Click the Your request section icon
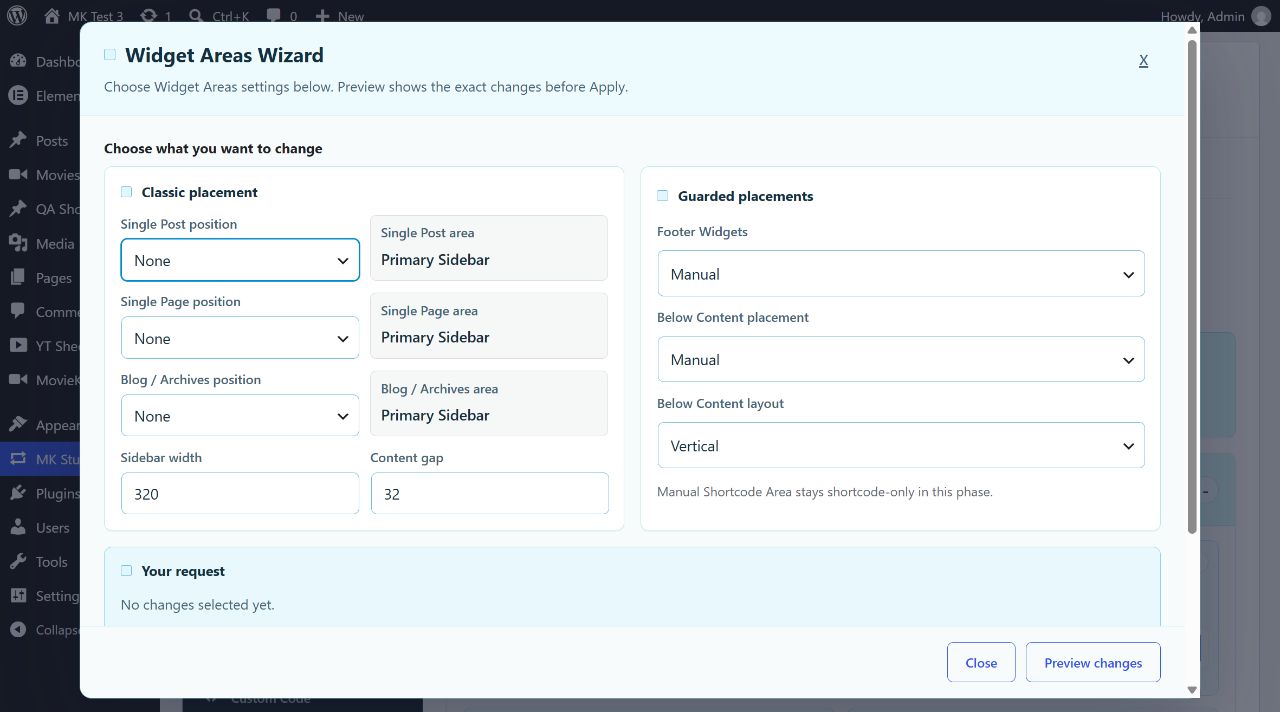The width and height of the screenshot is (1280, 712). [x=127, y=571]
